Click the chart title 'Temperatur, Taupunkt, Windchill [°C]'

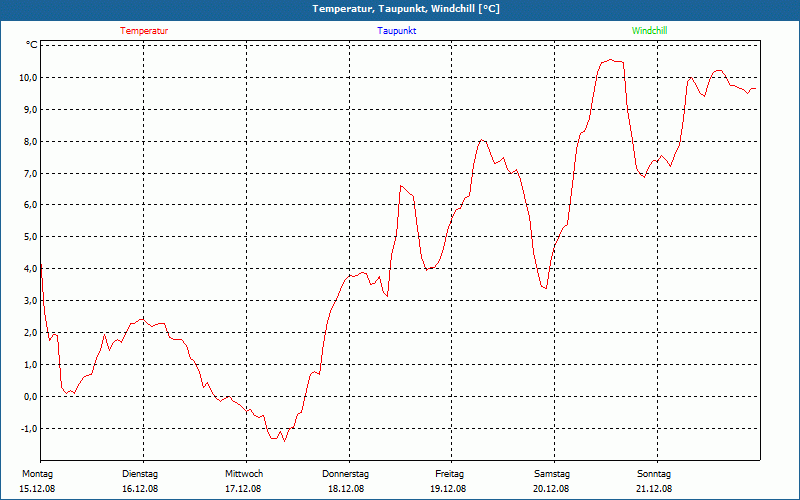pos(406,9)
